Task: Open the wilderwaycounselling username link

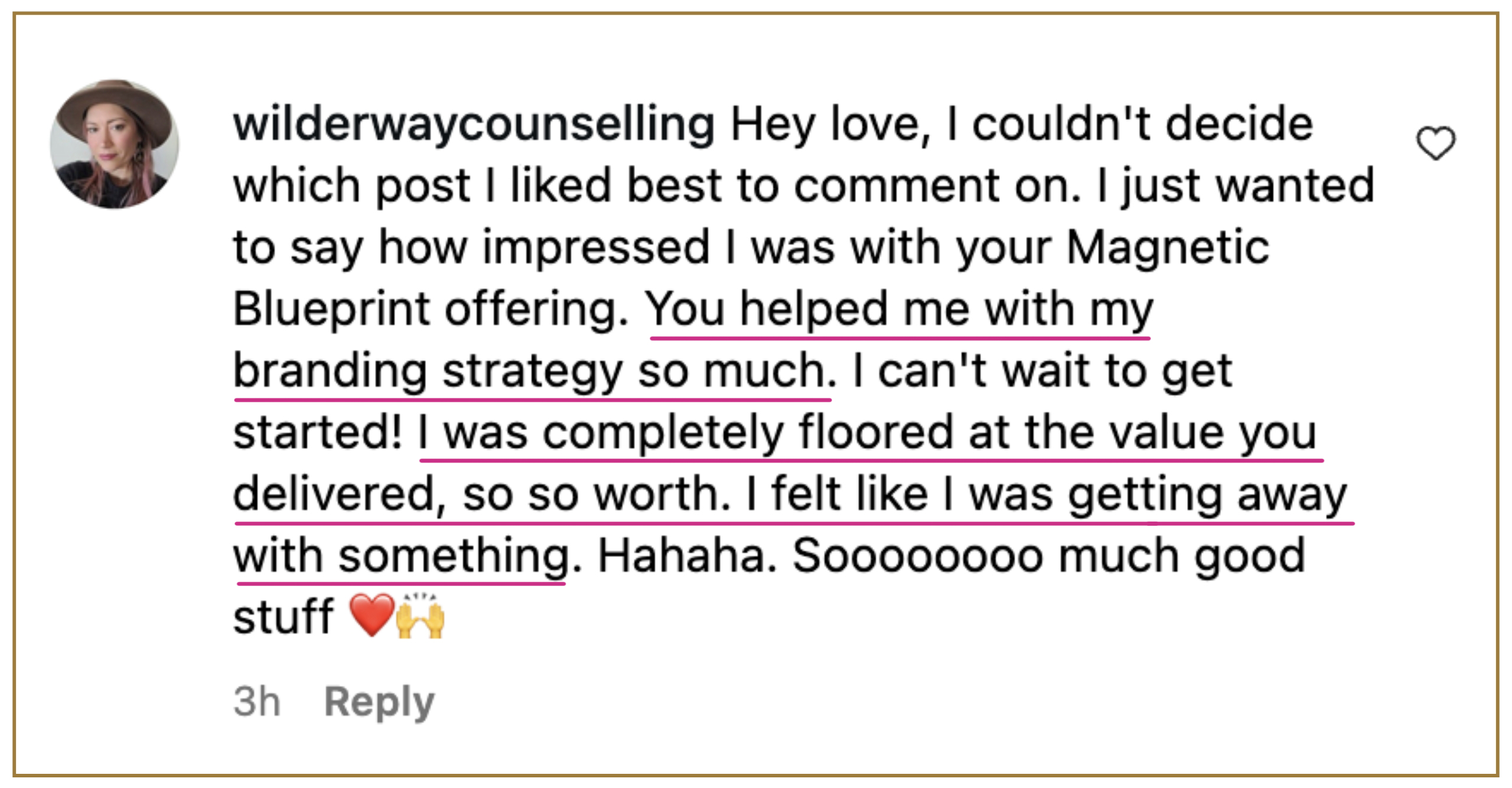Action: click(474, 125)
